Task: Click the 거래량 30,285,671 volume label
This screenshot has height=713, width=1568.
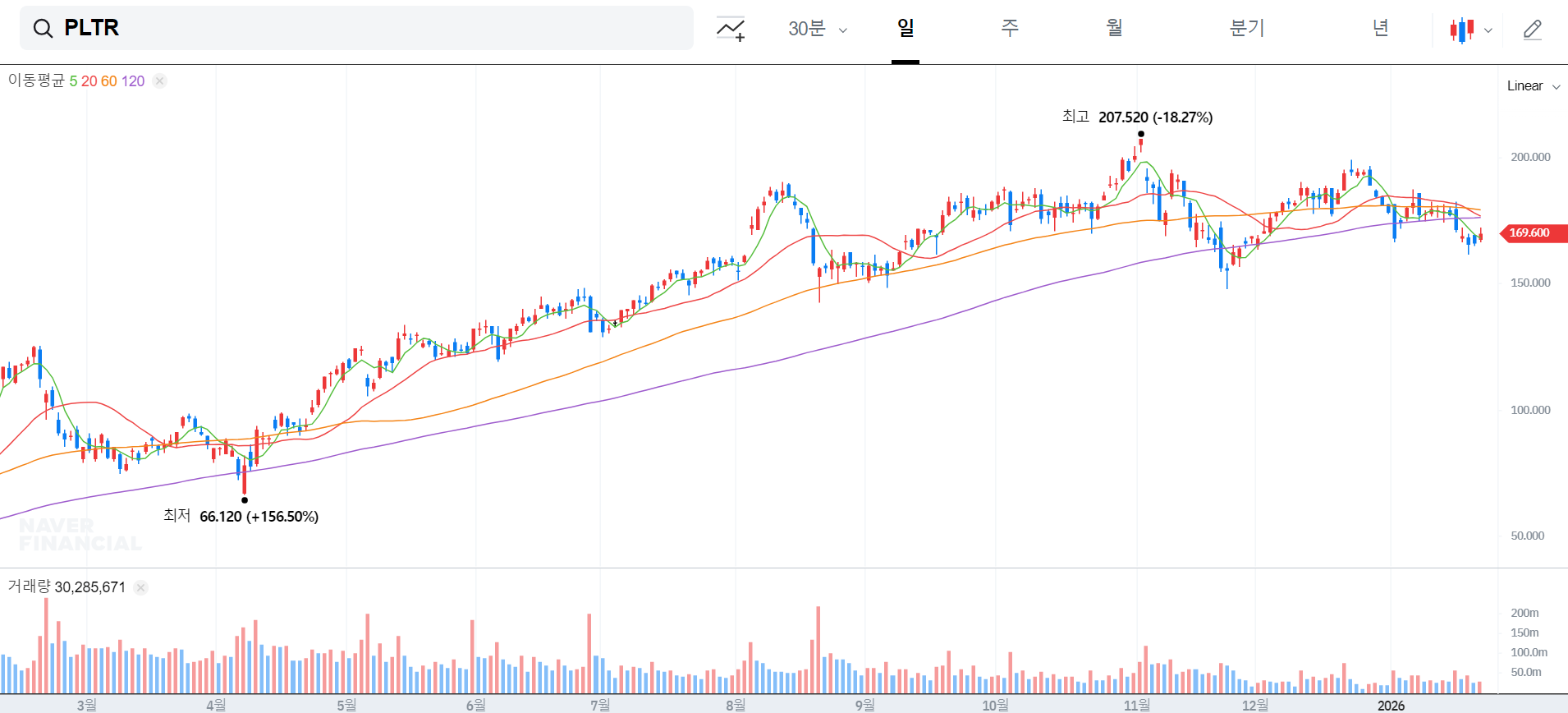Action: click(x=66, y=586)
